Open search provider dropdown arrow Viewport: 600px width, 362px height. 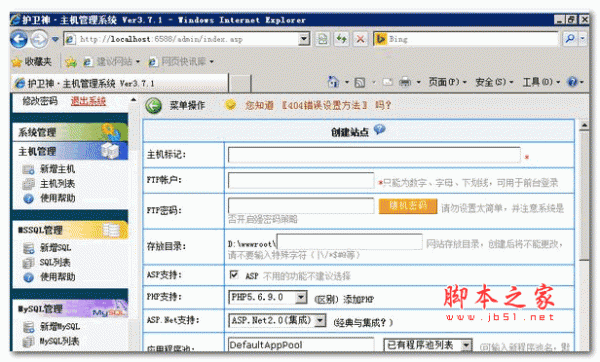pos(582,39)
